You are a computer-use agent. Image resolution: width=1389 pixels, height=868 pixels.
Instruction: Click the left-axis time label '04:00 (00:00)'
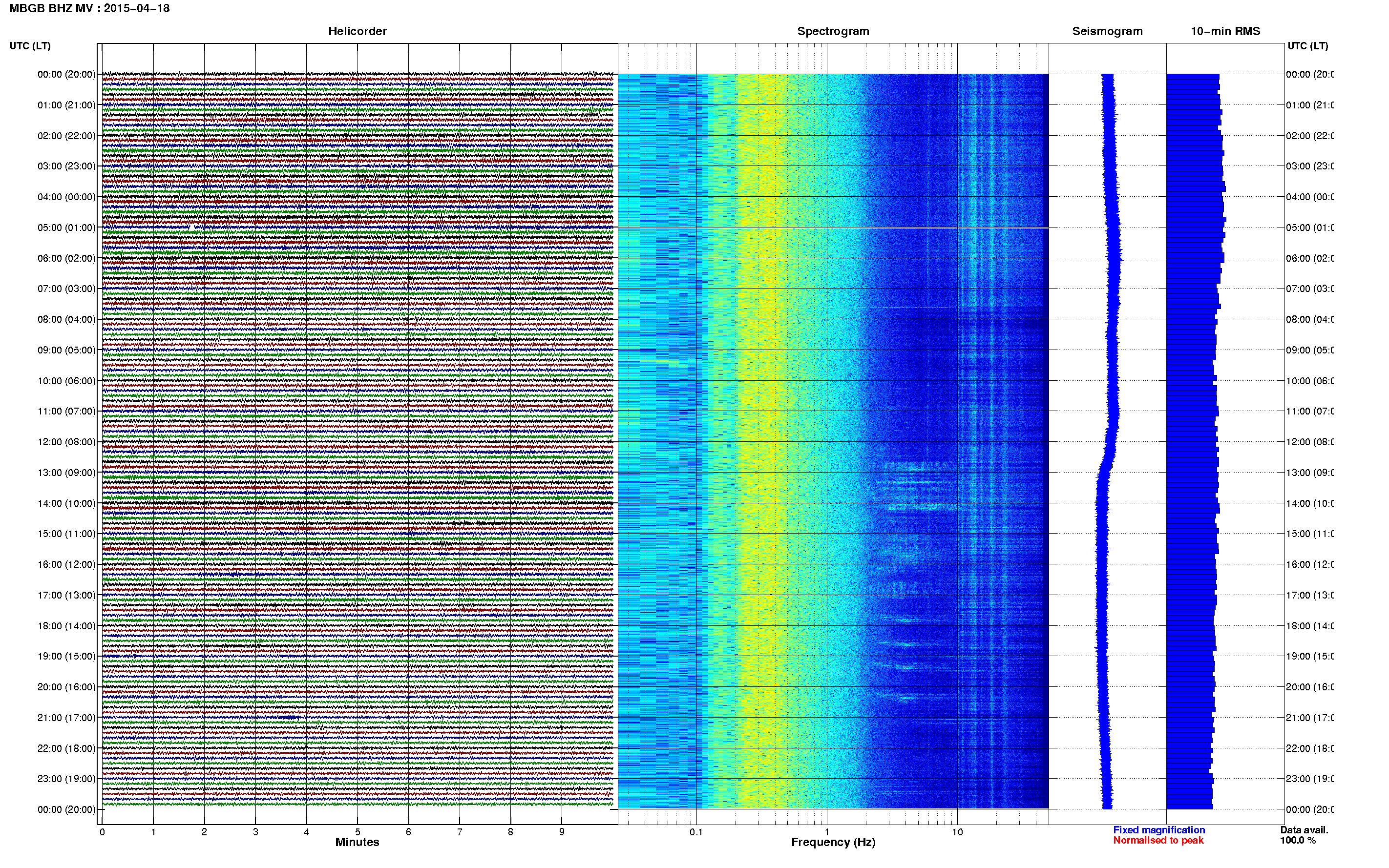66,197
